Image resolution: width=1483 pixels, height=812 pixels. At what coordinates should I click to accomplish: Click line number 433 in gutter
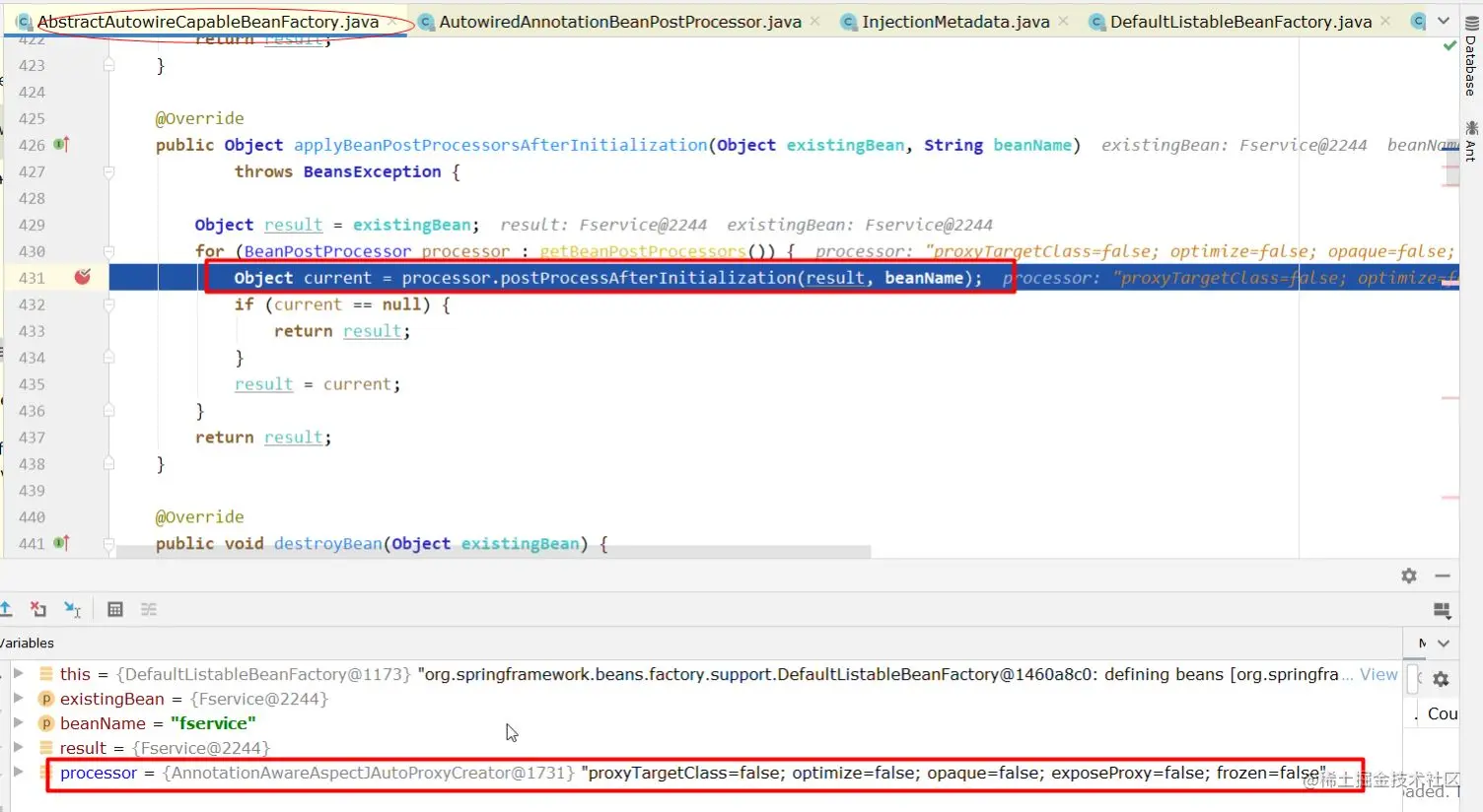pos(32,331)
